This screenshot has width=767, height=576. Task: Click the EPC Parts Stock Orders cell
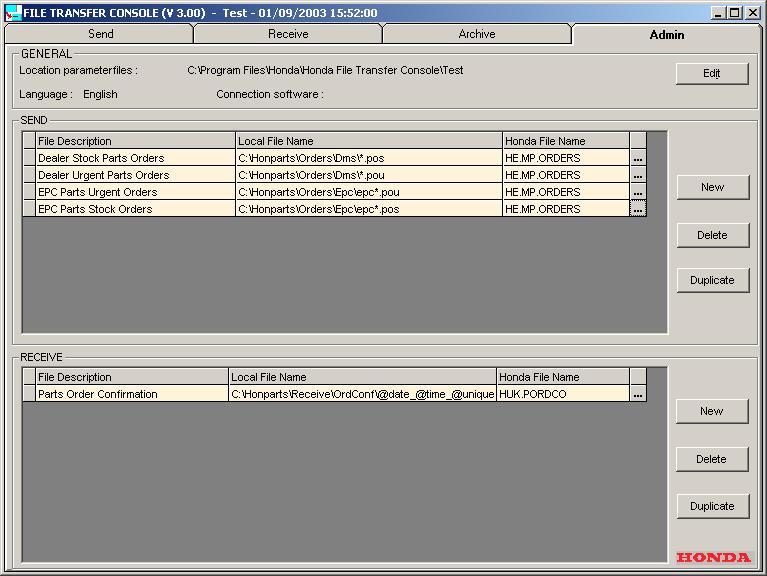click(135, 209)
